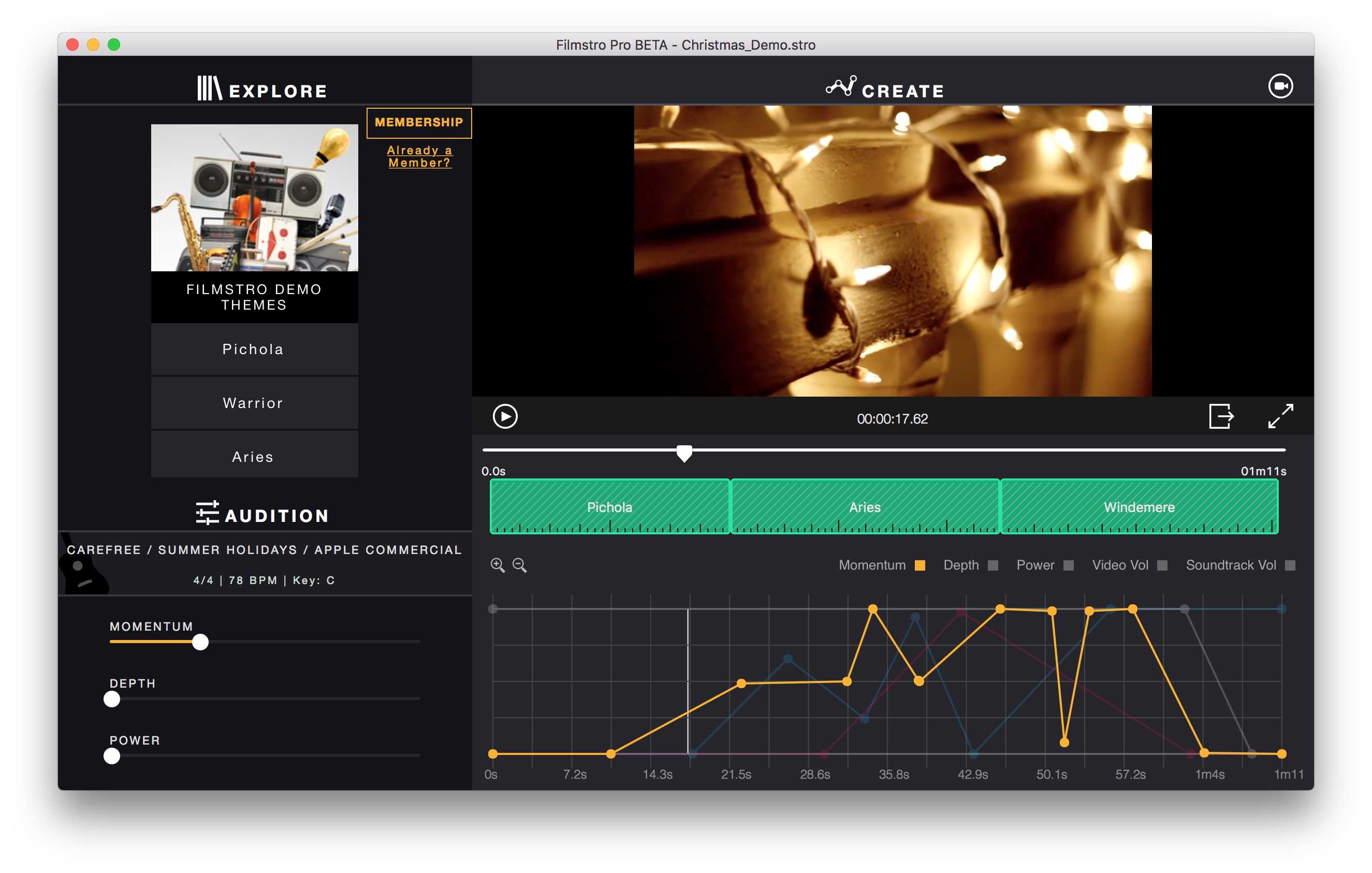
Task: Open the EXPLORE section
Action: pos(278,89)
